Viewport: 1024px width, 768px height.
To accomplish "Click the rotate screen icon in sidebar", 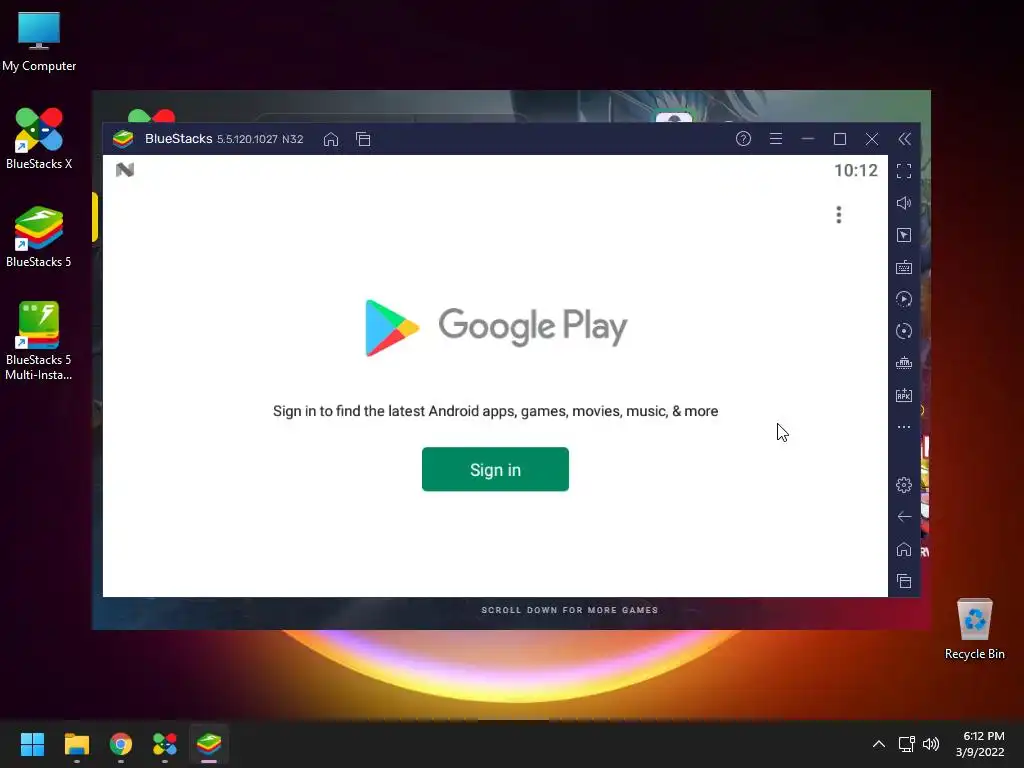I will (x=904, y=331).
